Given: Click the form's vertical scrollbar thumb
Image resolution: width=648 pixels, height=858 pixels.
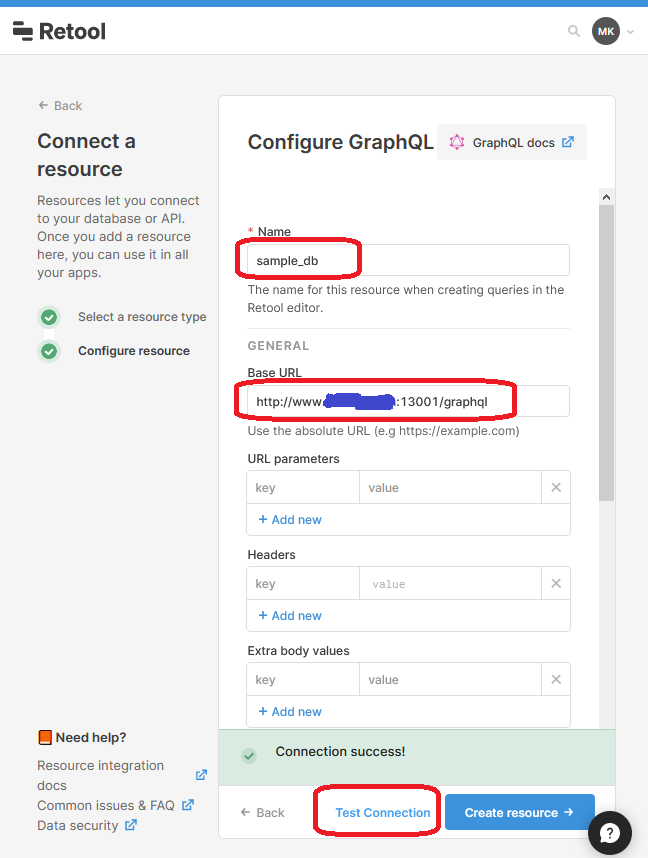Looking at the screenshot, I should [606, 353].
